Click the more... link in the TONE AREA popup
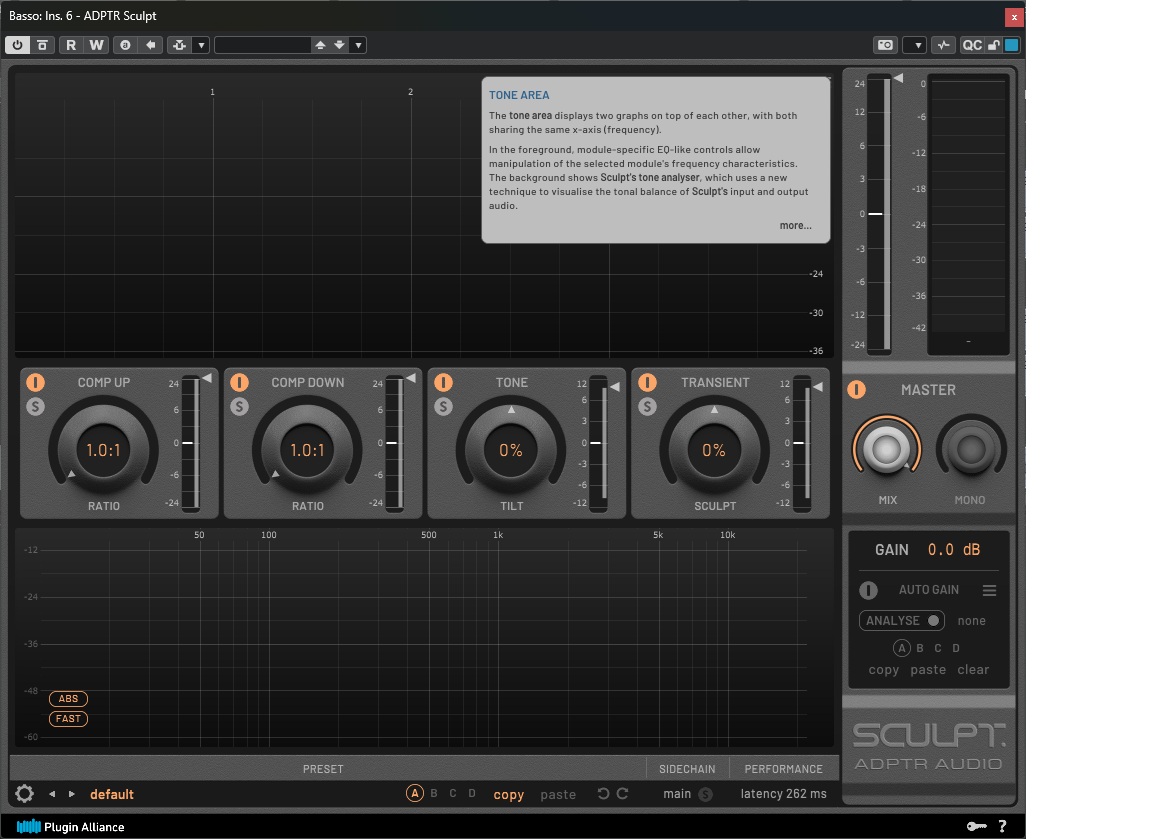The height and width of the screenshot is (839, 1152). (x=795, y=225)
